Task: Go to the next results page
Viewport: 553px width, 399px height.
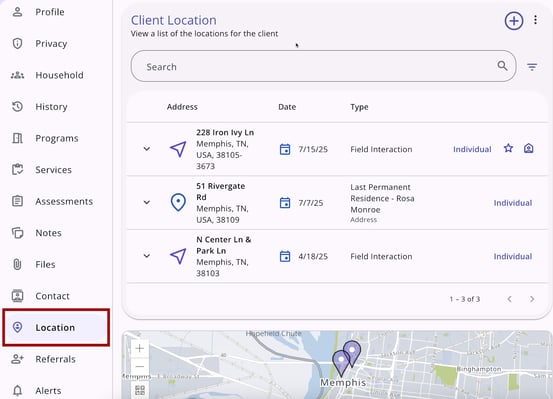Action: [x=532, y=299]
